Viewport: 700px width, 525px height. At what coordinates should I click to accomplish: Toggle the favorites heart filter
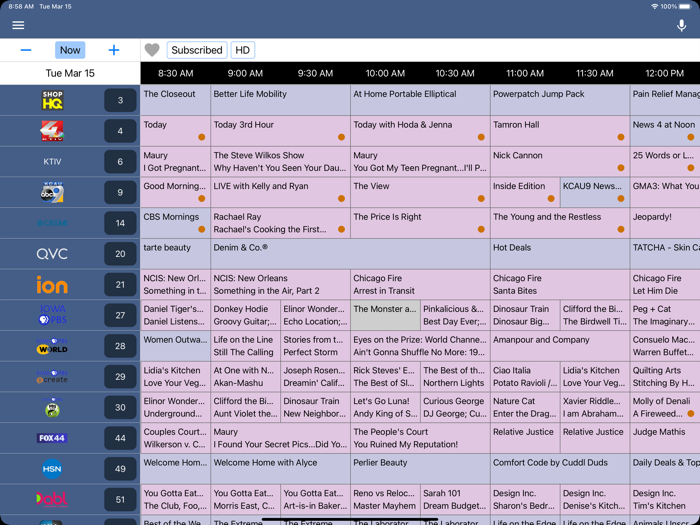pos(152,50)
